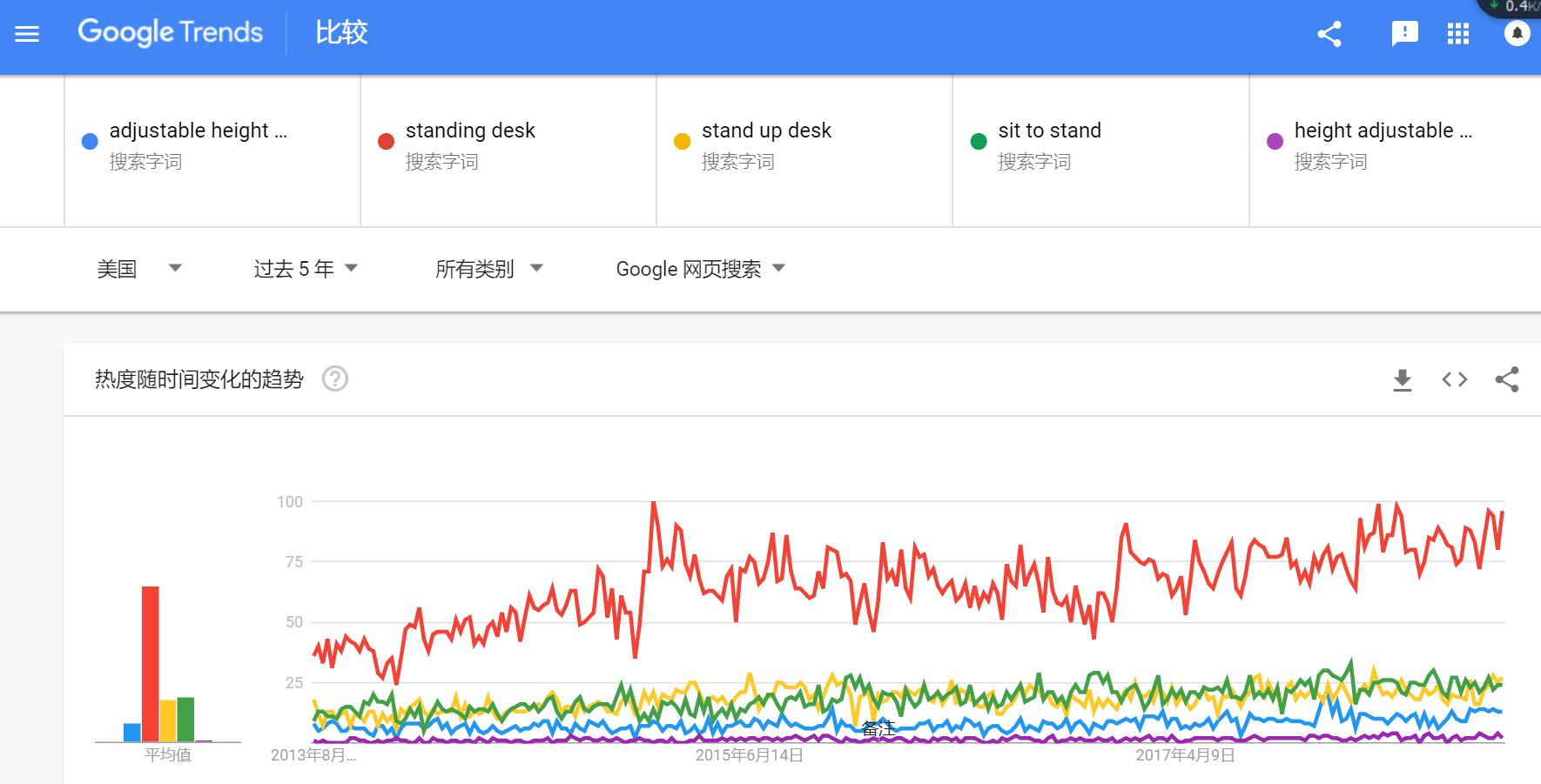
Task: Expand the 美国 region dropdown
Action: click(x=139, y=269)
